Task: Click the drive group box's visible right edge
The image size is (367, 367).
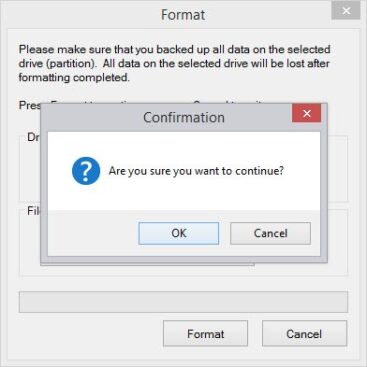Action: click(338, 169)
